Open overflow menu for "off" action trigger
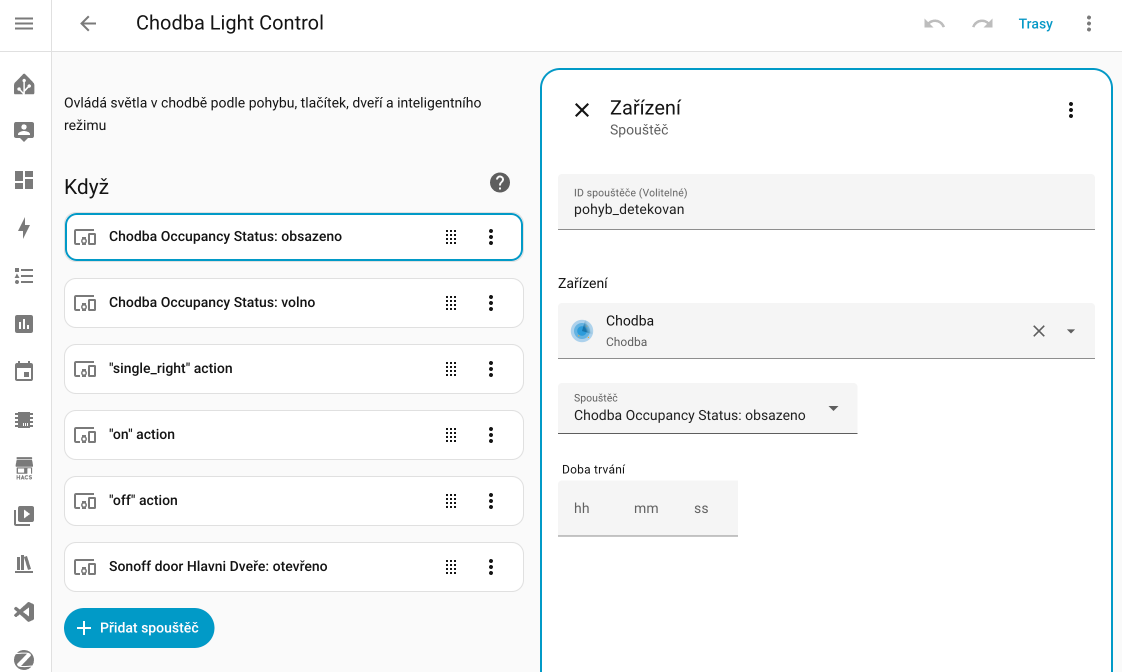 pyautogui.click(x=491, y=501)
